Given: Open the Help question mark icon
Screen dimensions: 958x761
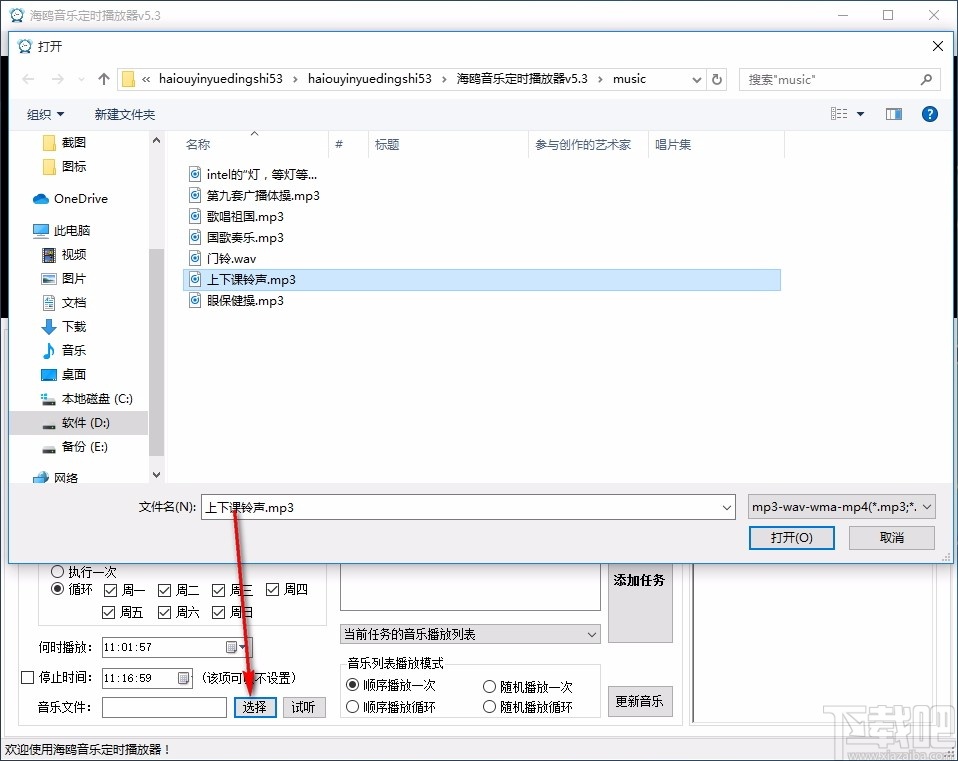Looking at the screenshot, I should click(930, 113).
